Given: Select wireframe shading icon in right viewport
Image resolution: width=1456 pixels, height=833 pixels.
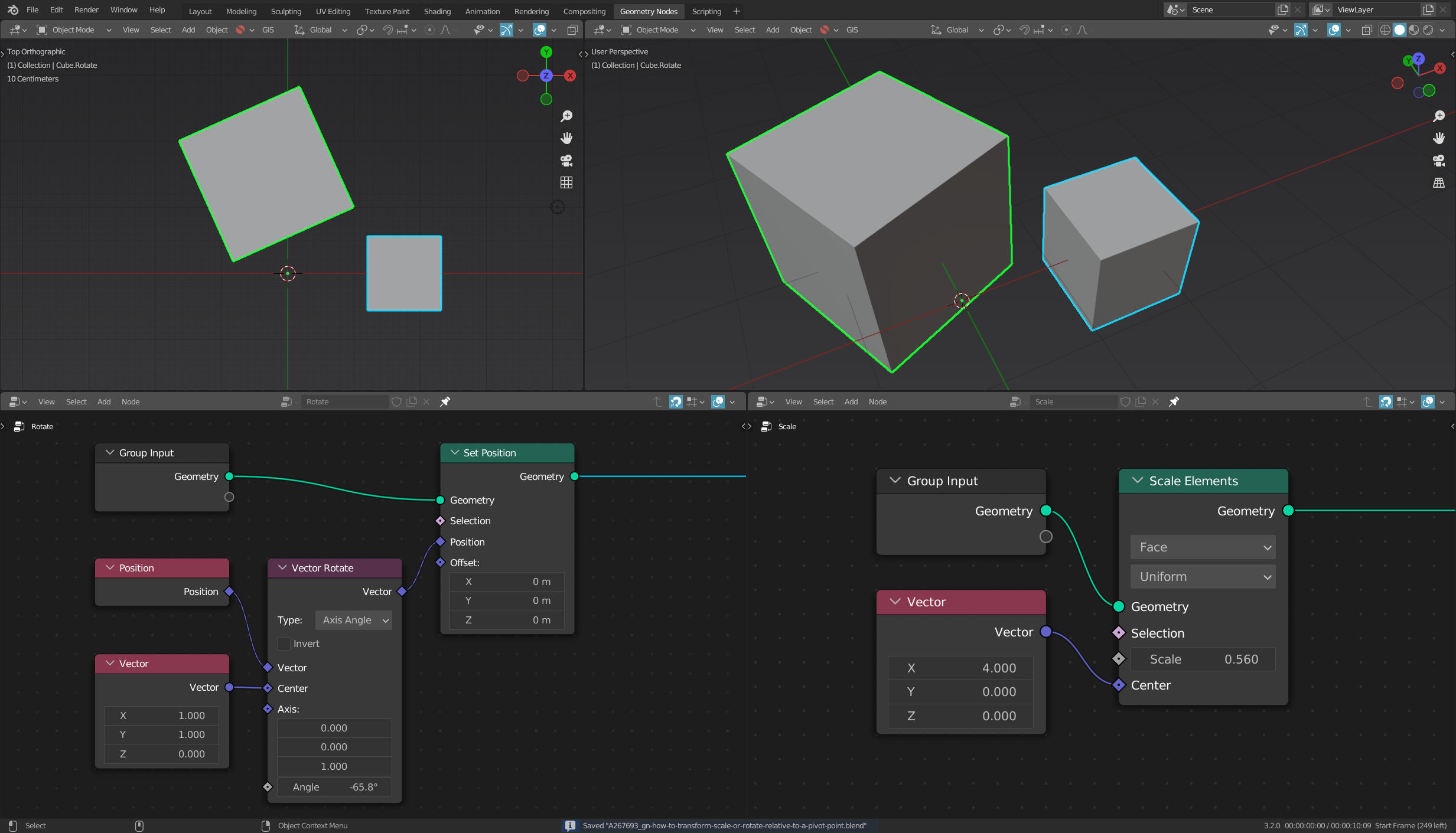Looking at the screenshot, I should coord(1385,30).
